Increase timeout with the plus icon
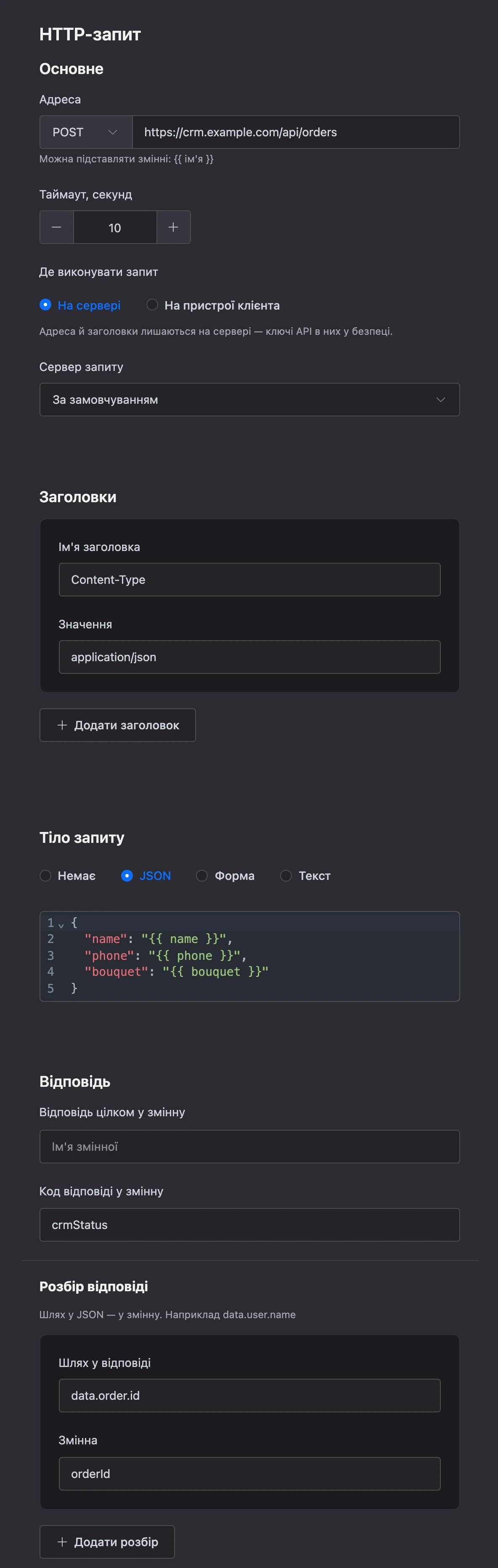Image resolution: width=498 pixels, height=1568 pixels. point(174,227)
